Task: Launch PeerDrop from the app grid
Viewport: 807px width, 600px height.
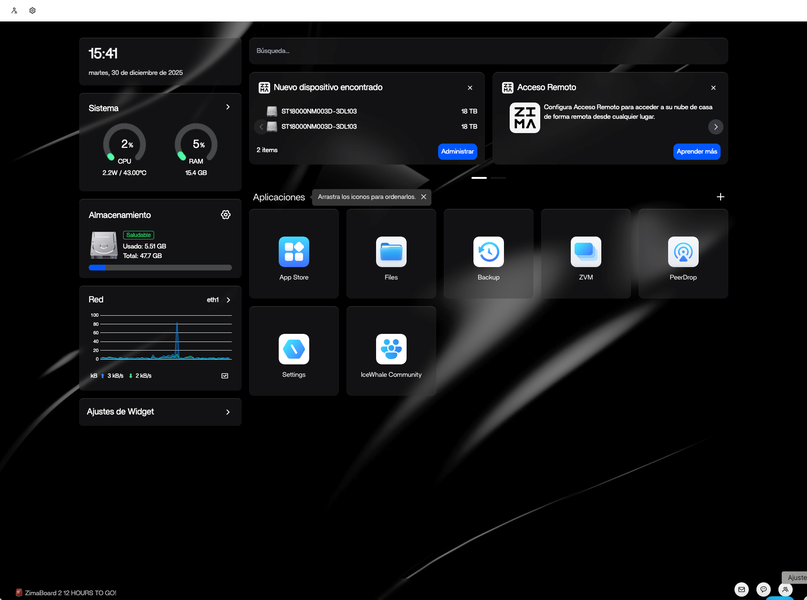Action: point(683,252)
